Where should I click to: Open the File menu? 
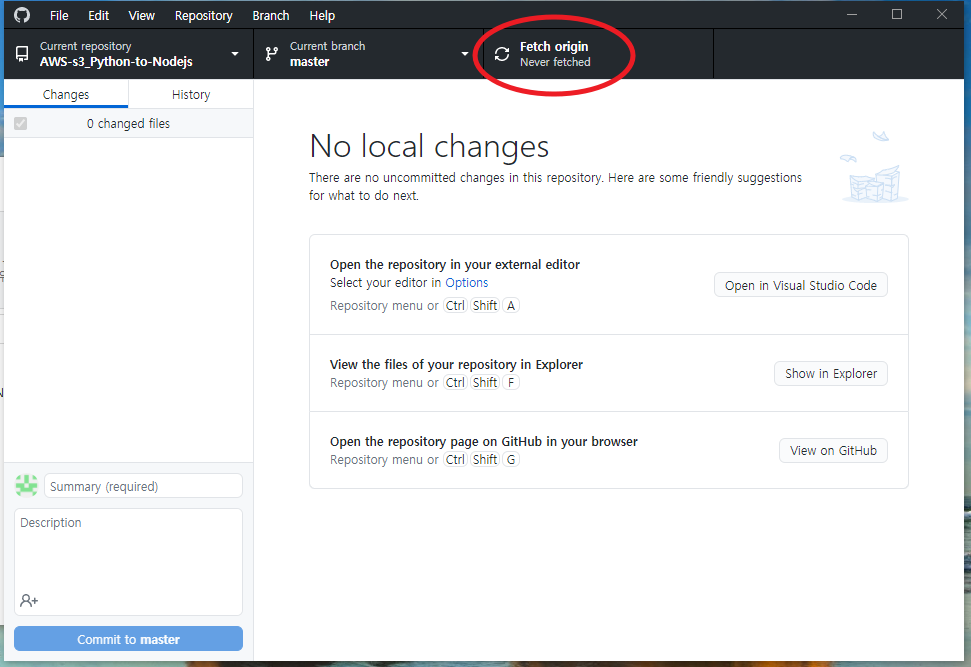59,15
